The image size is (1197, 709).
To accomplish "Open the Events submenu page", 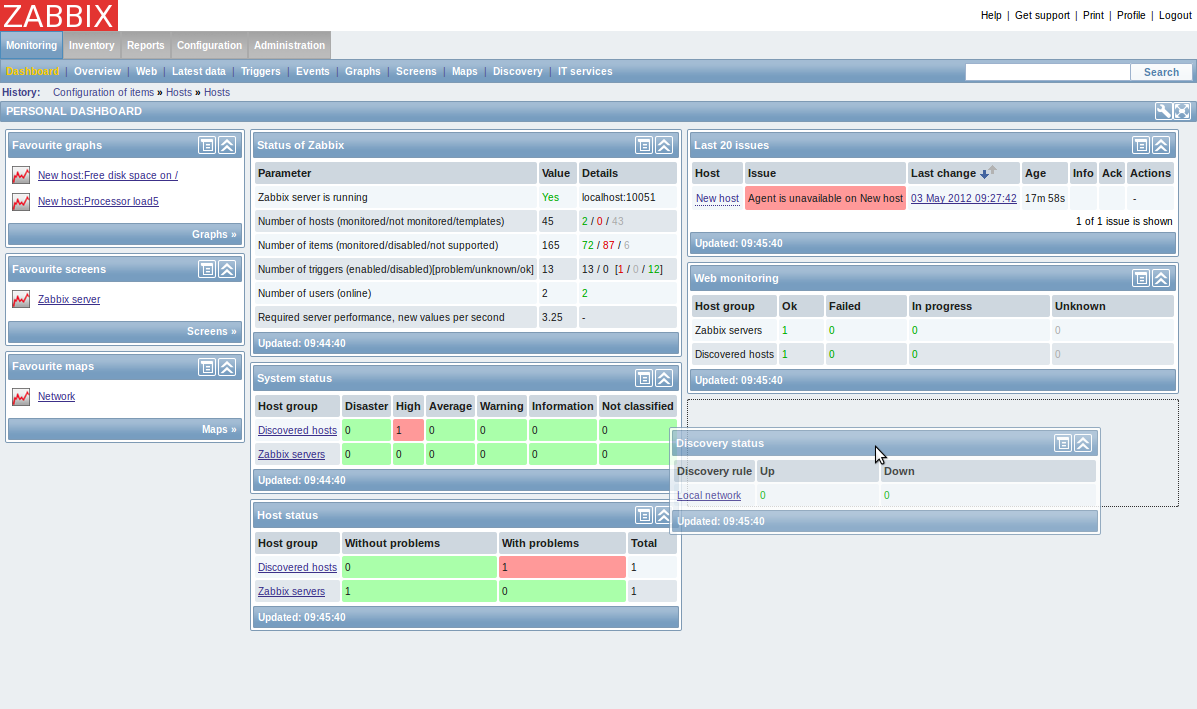I will tap(312, 72).
